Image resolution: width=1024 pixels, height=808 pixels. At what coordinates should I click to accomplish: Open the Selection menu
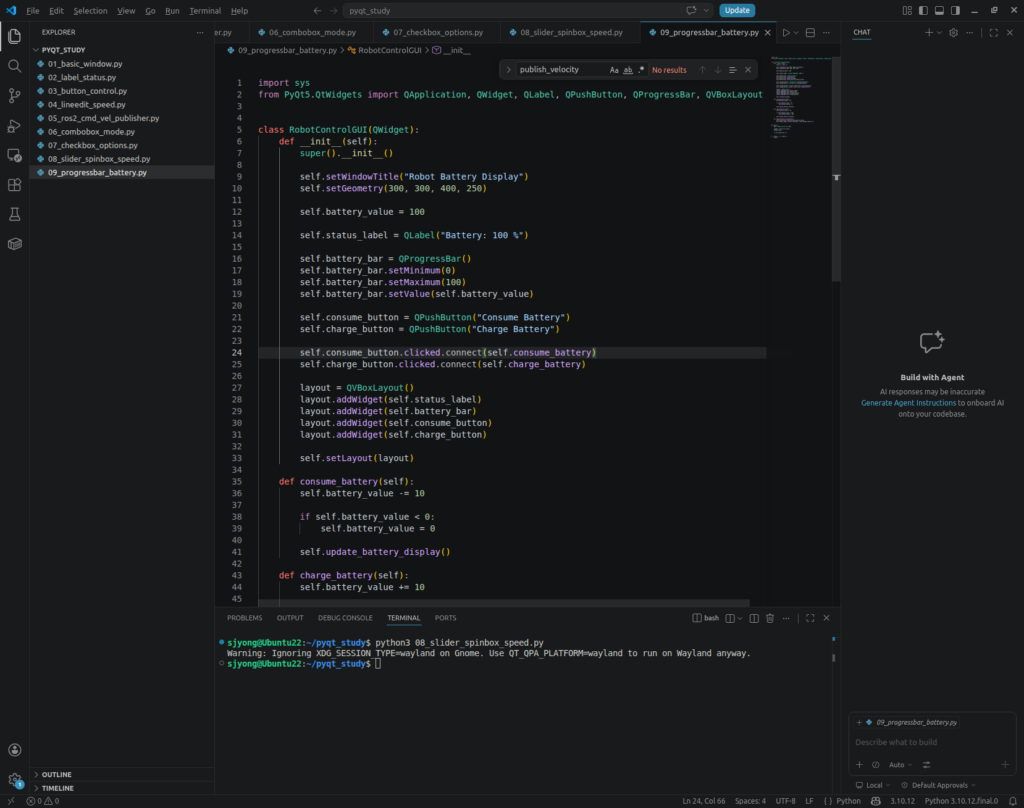pyautogui.click(x=90, y=10)
